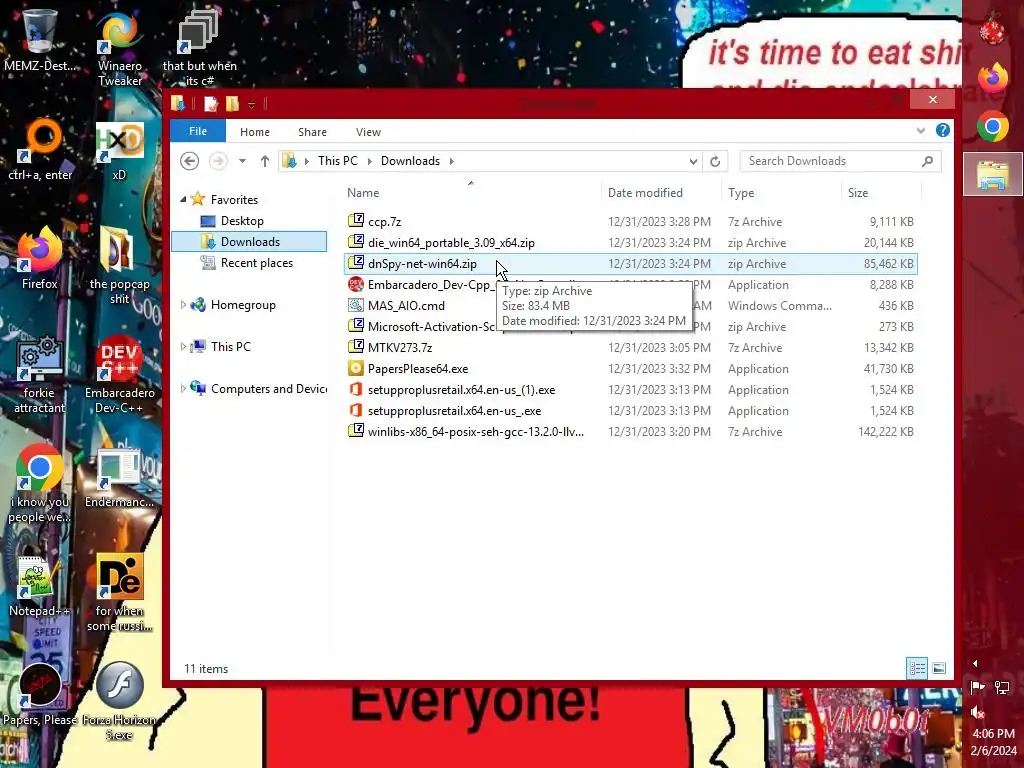
Task: Select the winlibs-x86_64-posix-seh-gcc archive
Action: point(631,432)
